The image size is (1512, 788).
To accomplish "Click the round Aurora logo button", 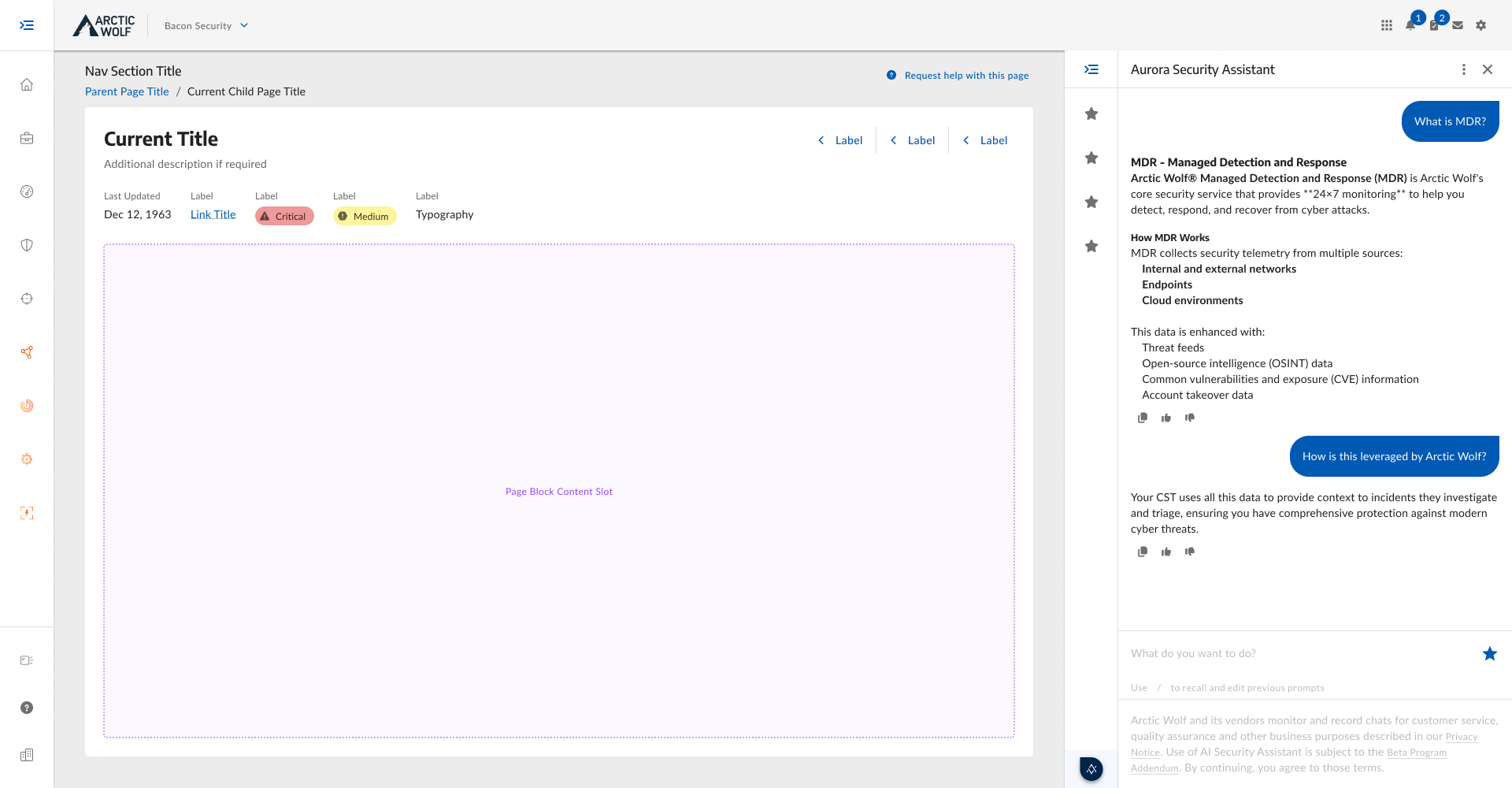I will point(1091,768).
